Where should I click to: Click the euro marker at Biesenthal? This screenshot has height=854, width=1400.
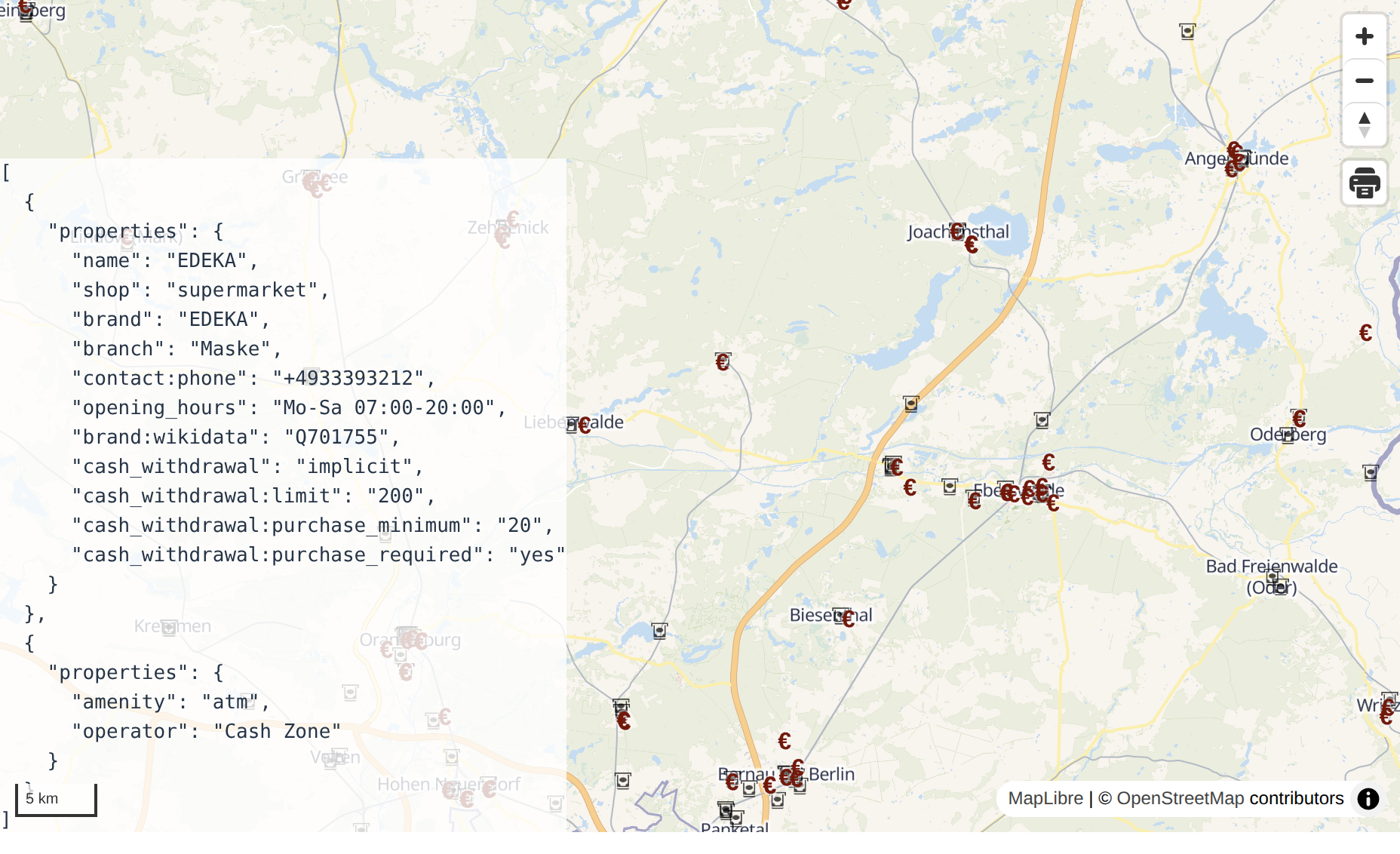(849, 619)
